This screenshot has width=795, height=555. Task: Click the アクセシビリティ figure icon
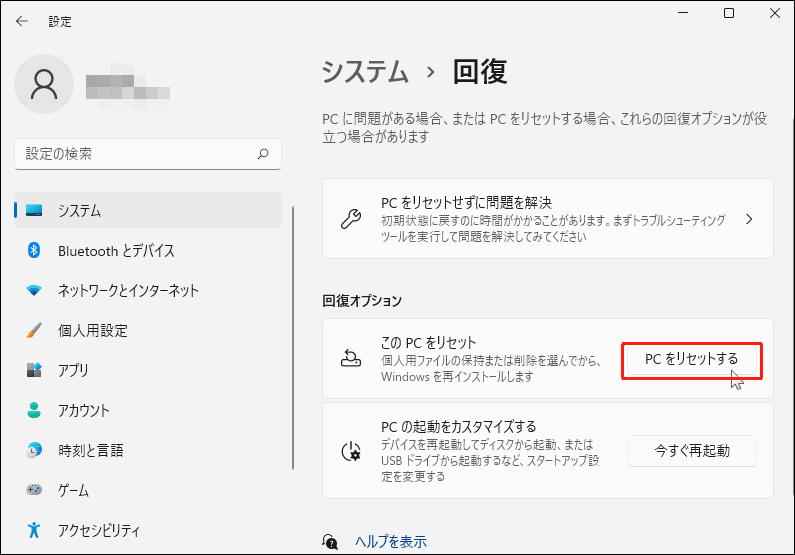point(34,530)
